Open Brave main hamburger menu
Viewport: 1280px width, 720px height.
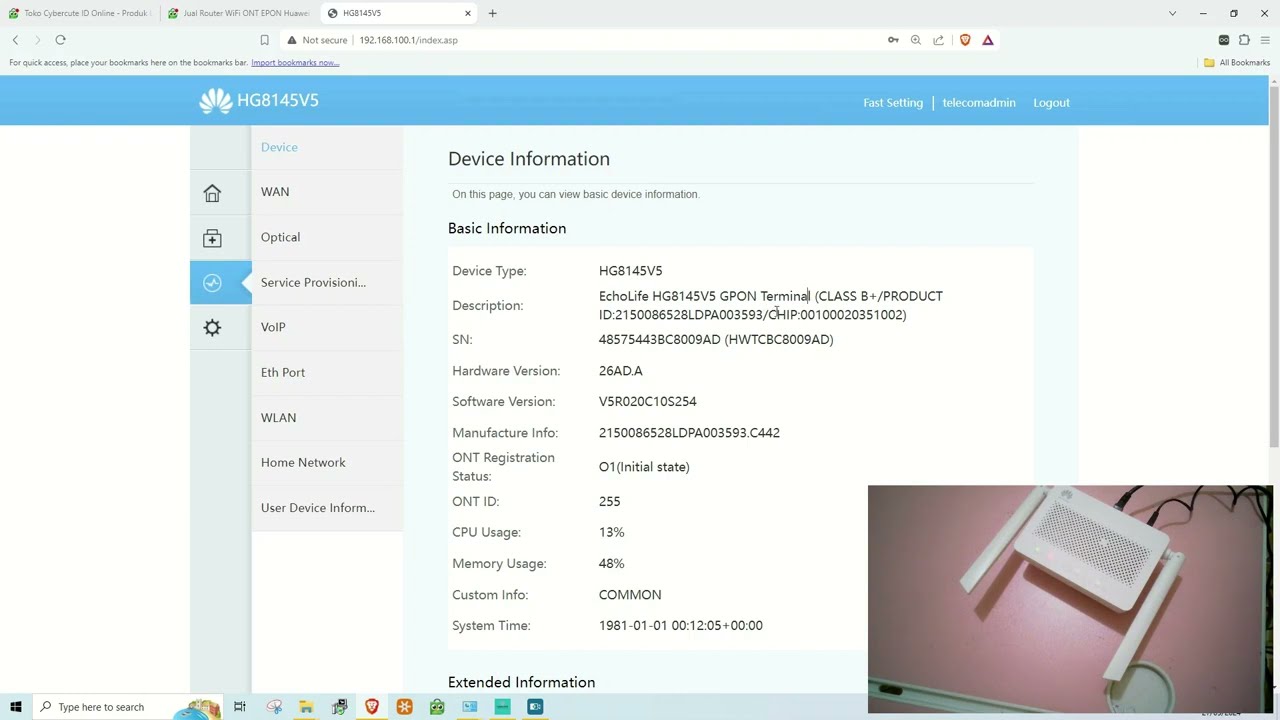[x=1265, y=40]
